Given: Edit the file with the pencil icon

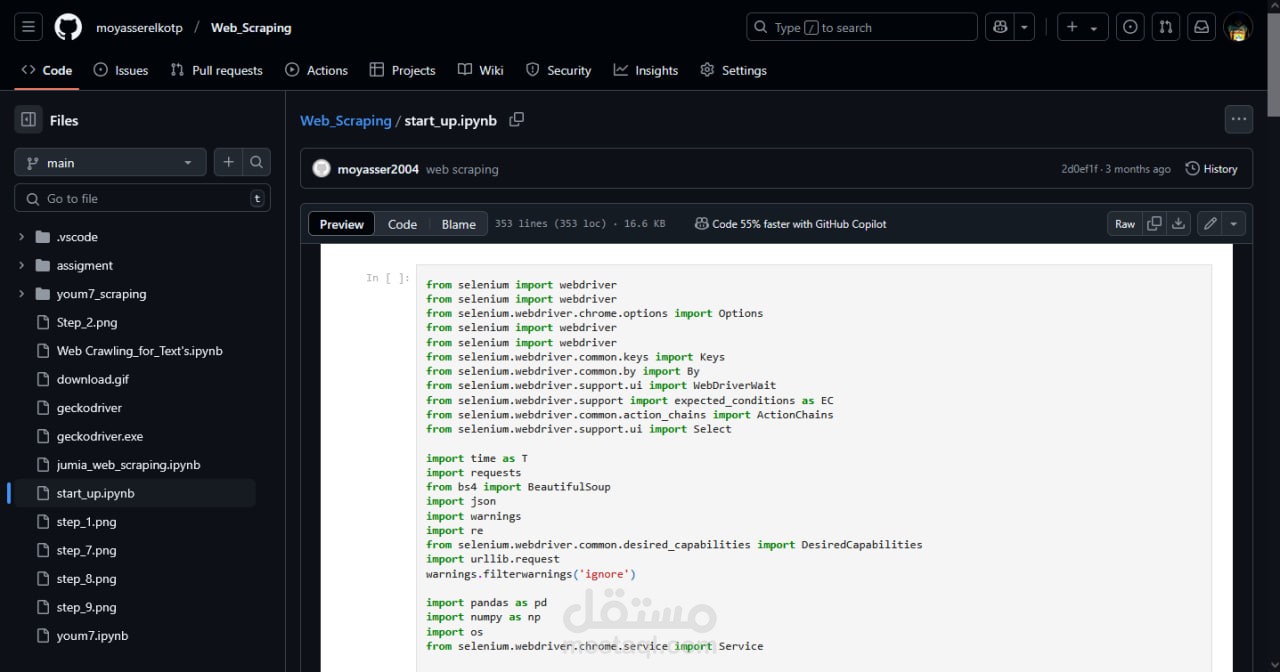Looking at the screenshot, I should click(x=1210, y=224).
